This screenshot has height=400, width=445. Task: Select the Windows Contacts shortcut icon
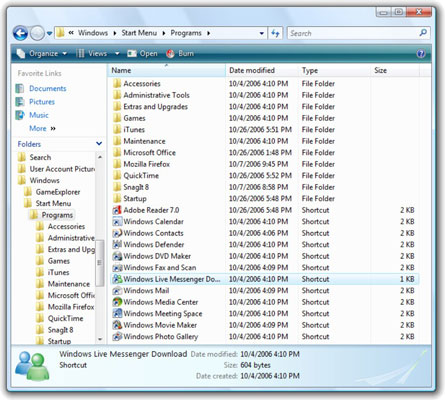coord(117,233)
